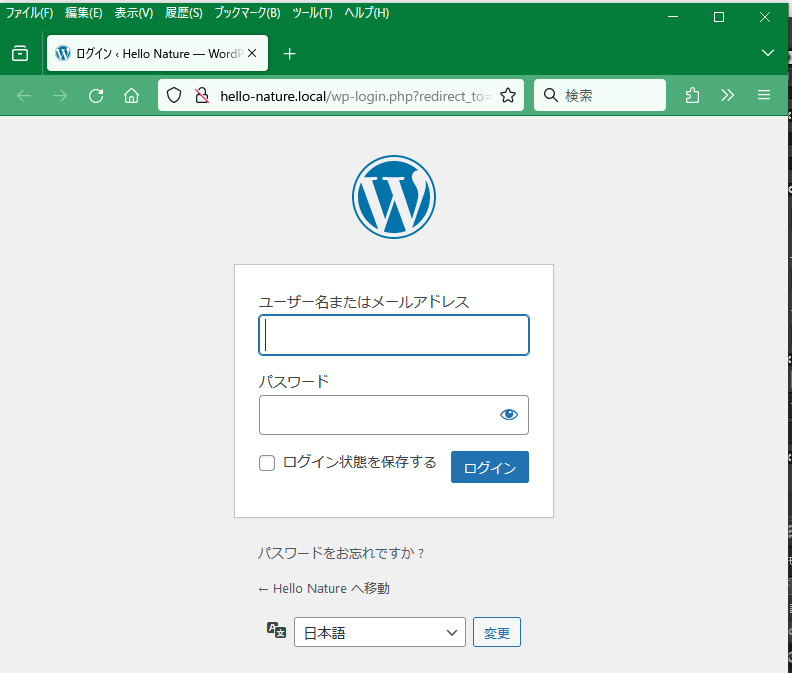Reload the page with the refresh icon
Image resolution: width=792 pixels, height=673 pixels.
[96, 96]
